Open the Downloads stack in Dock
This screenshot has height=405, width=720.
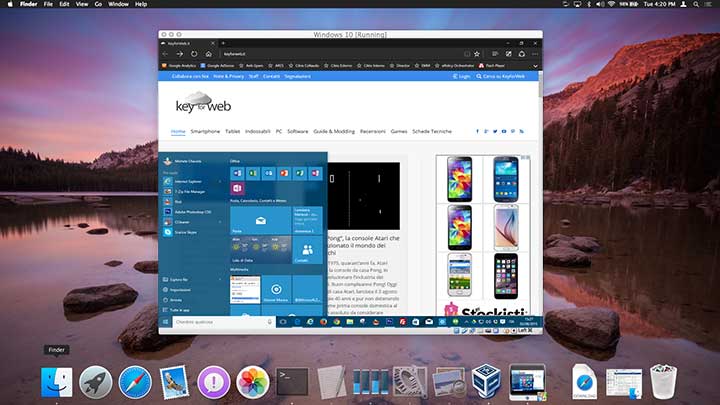585,381
